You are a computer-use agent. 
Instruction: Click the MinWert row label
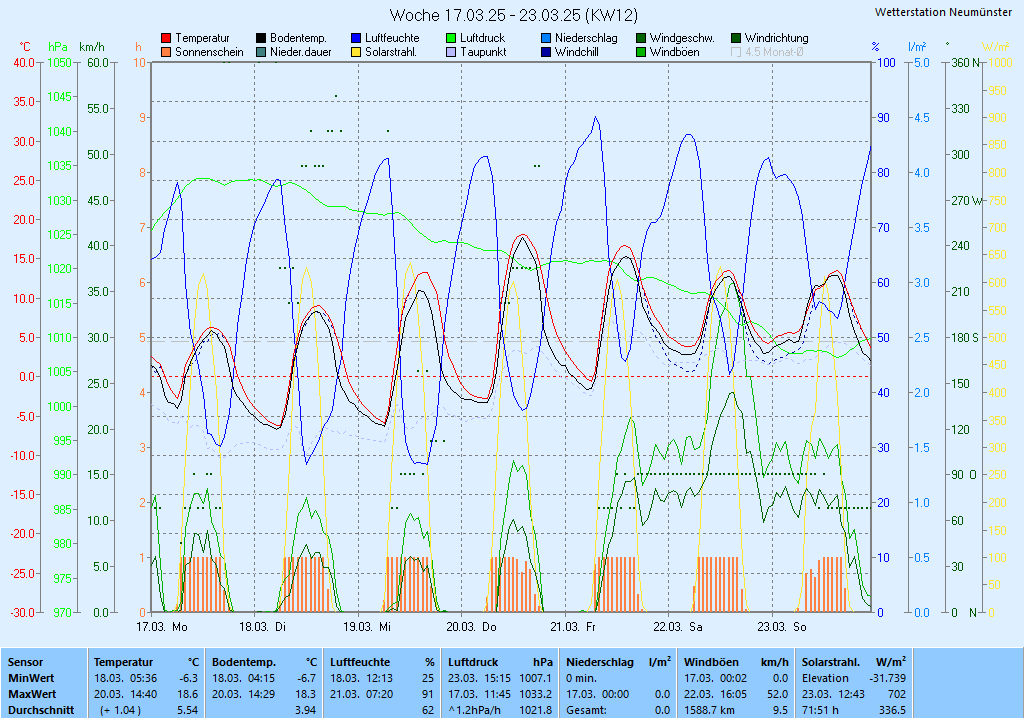click(31, 678)
